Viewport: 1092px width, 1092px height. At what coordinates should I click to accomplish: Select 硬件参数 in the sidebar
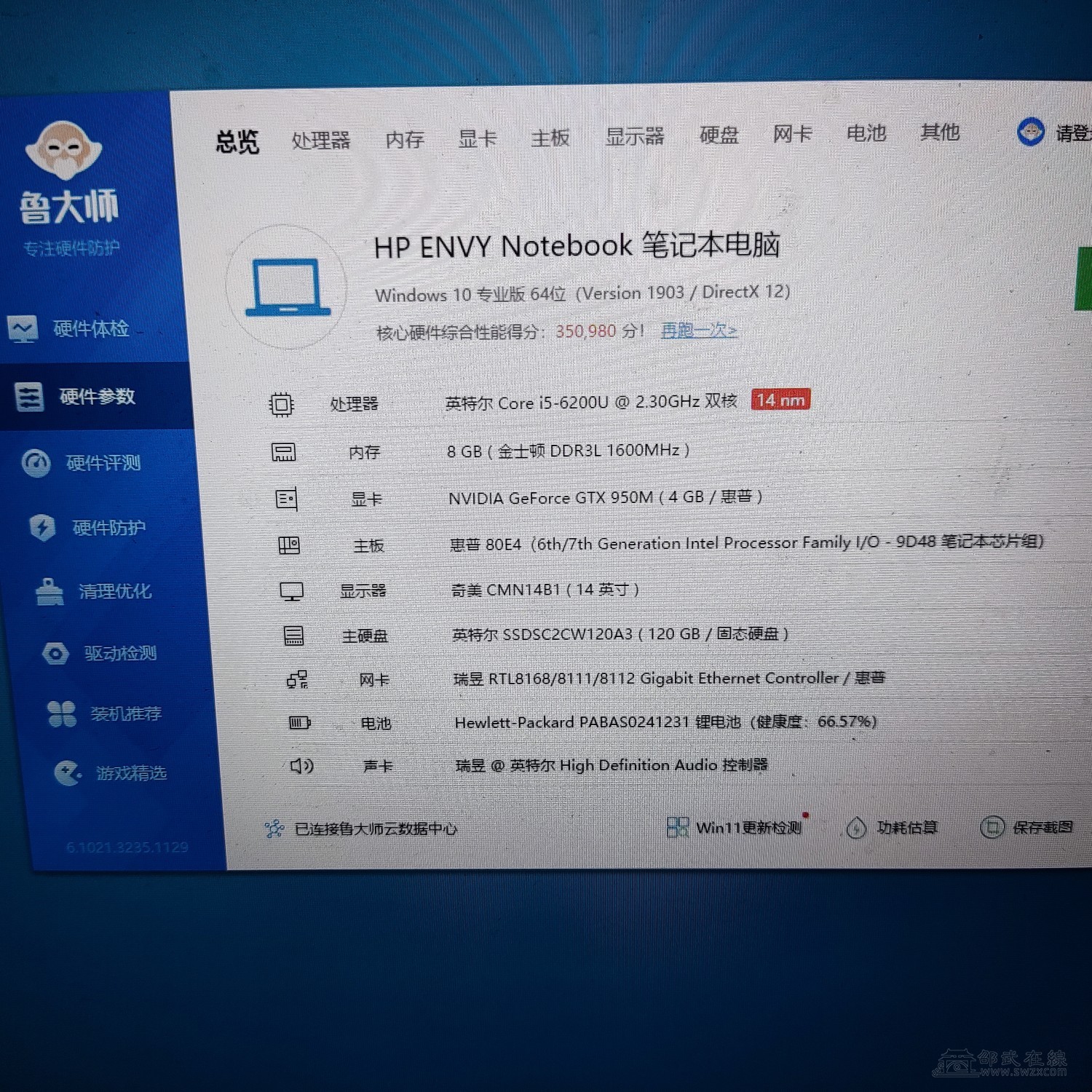tap(96, 397)
